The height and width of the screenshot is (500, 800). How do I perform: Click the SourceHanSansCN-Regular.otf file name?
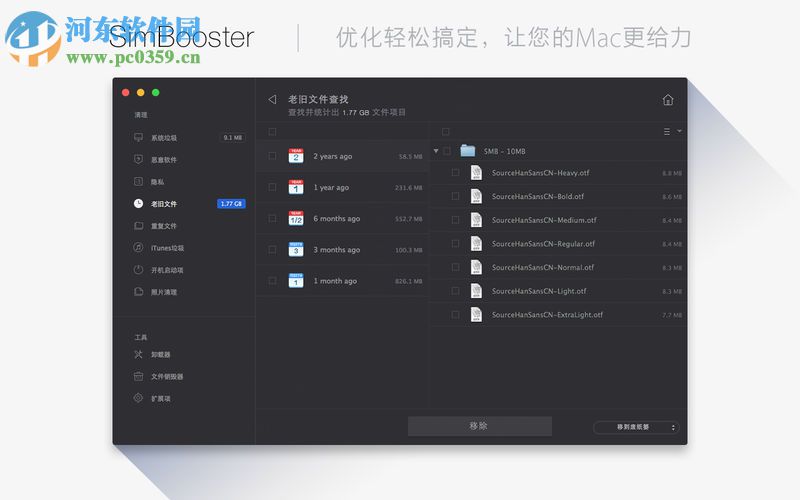point(543,244)
